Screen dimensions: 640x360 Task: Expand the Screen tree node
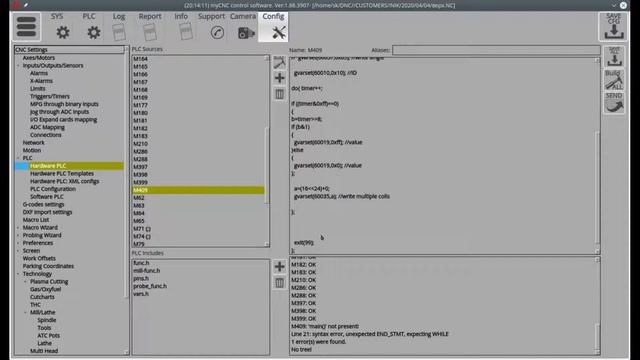point(18,251)
